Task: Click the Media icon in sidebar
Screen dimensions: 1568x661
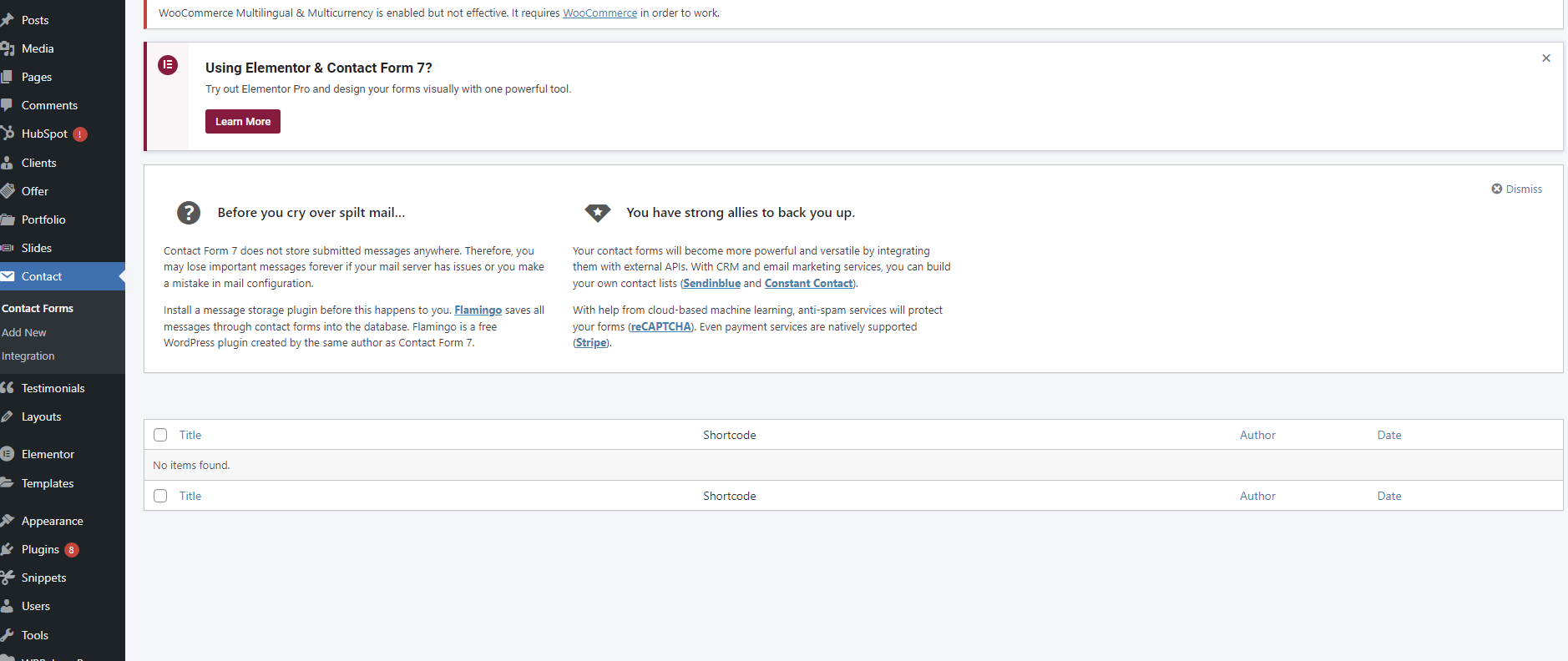Action: [x=8, y=48]
